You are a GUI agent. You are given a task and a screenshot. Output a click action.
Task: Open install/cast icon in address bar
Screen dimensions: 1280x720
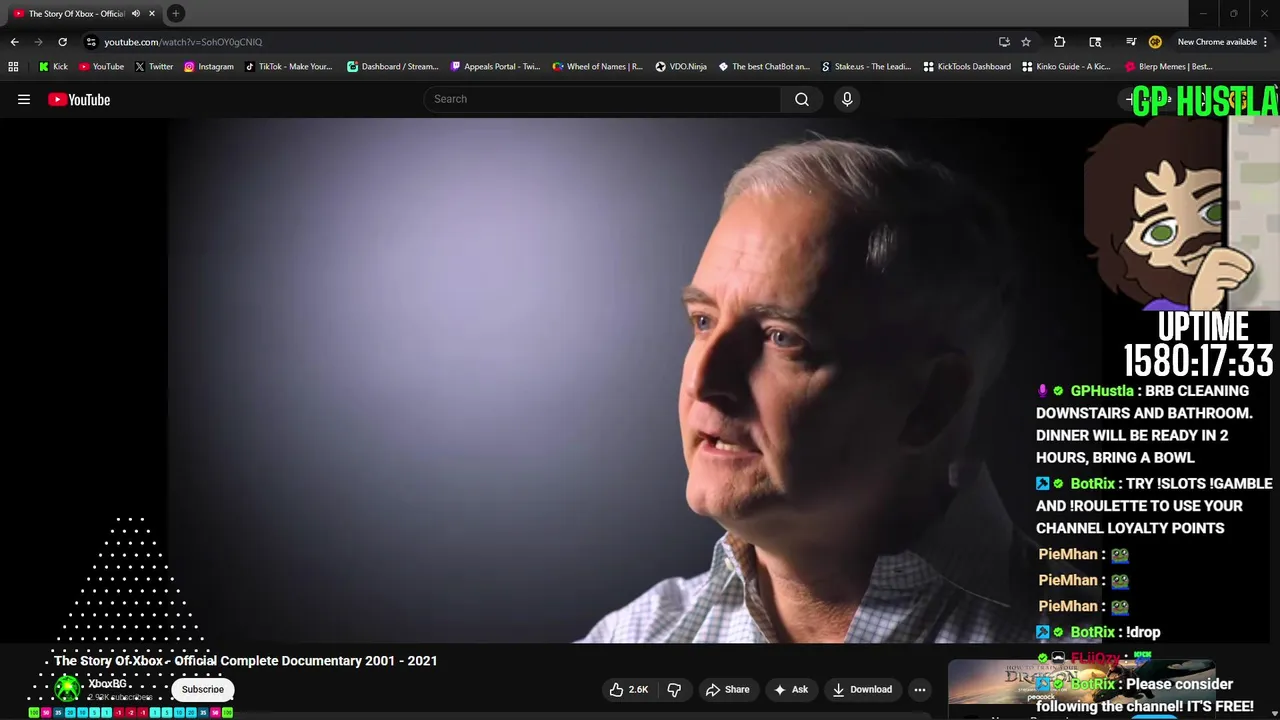pos(1004,42)
